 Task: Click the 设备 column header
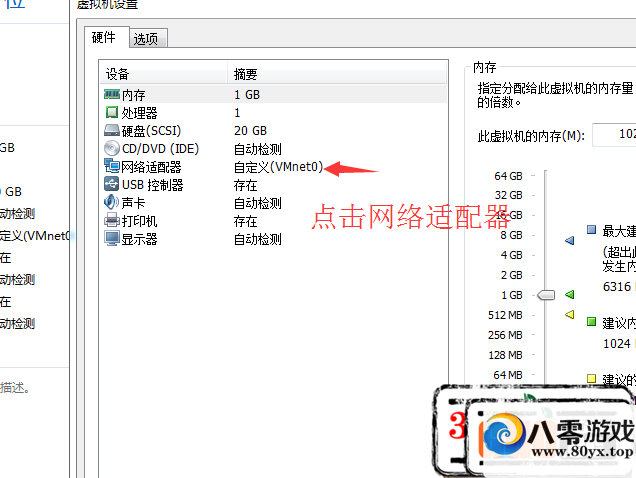(163, 74)
